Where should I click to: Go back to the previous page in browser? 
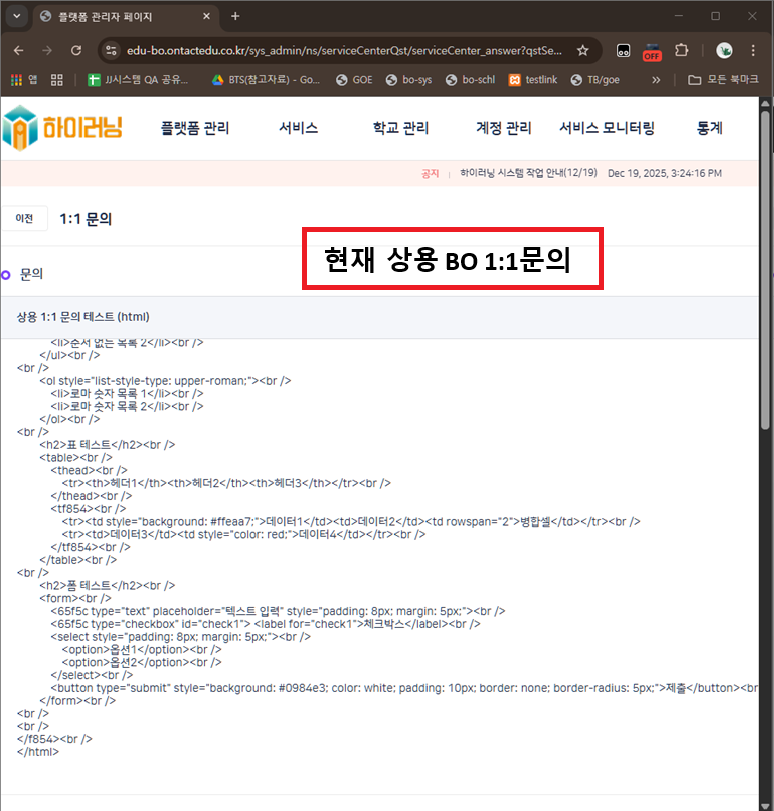click(18, 50)
